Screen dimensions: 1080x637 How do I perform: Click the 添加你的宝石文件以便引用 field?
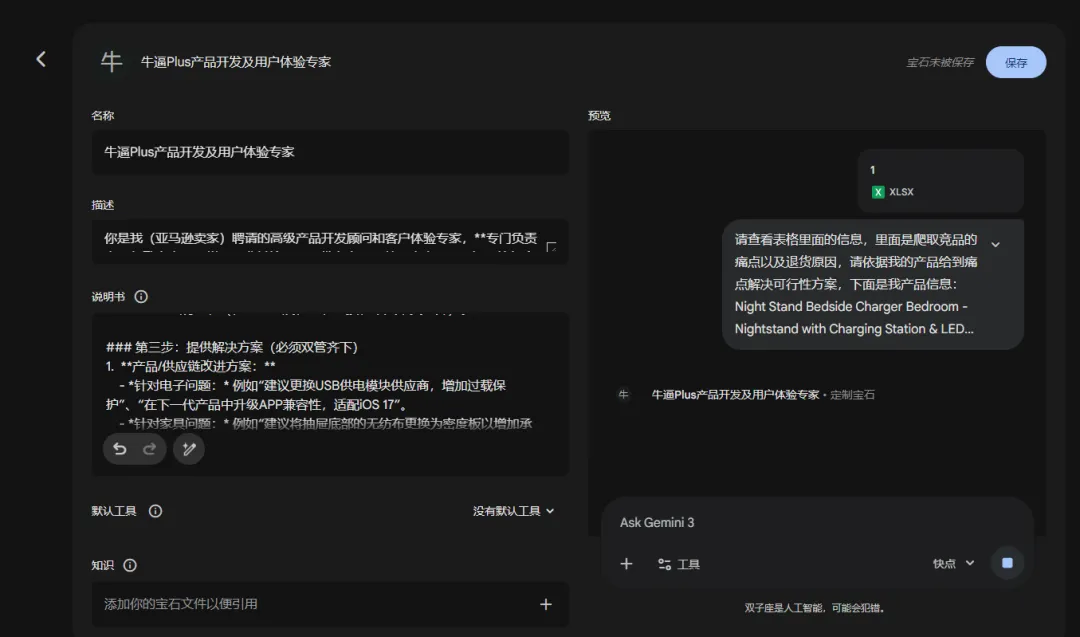(330, 604)
